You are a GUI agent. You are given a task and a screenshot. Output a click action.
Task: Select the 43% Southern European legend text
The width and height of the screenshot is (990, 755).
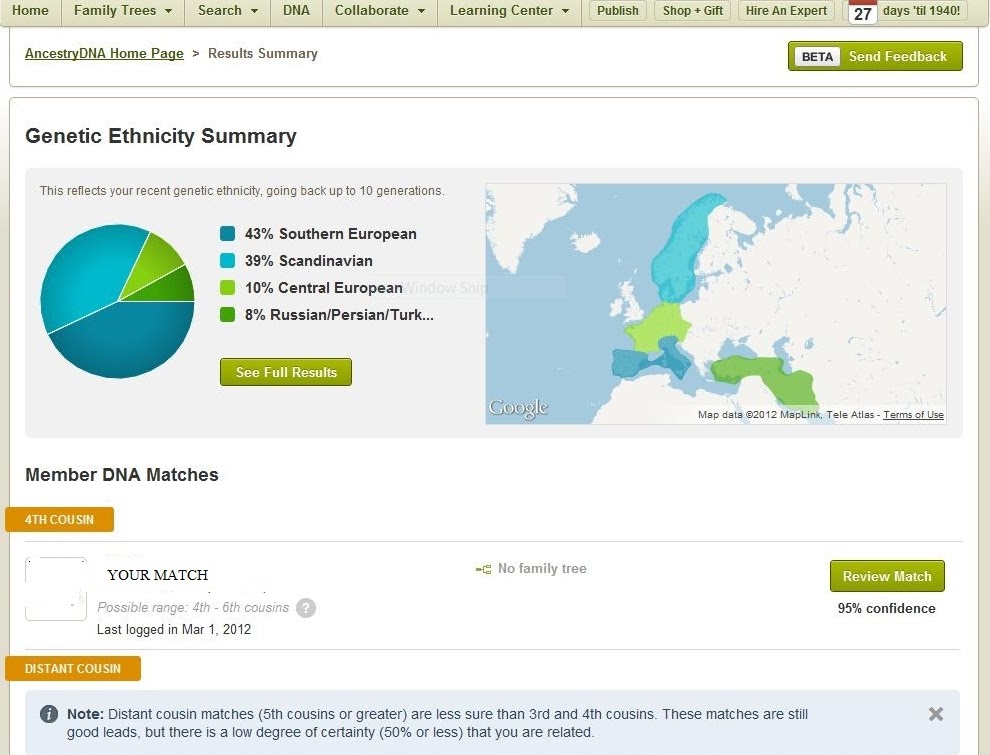[x=331, y=234]
